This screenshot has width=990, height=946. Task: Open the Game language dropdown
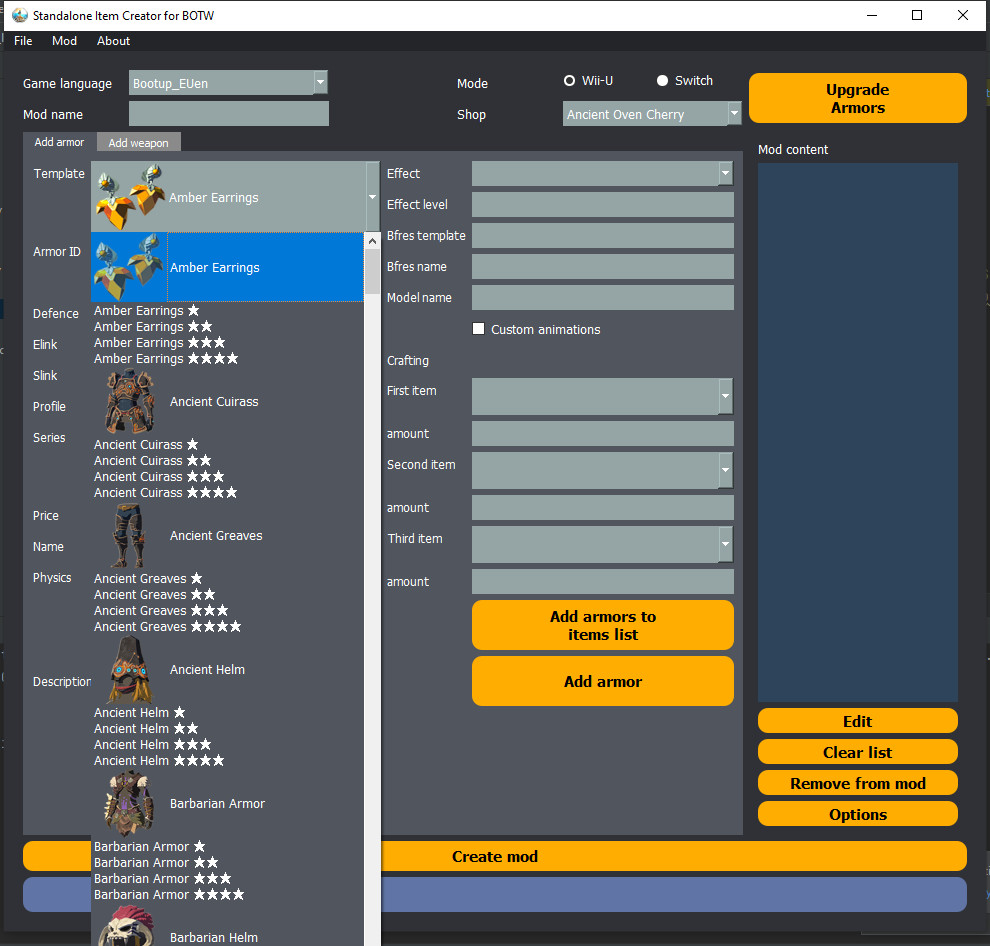click(x=319, y=83)
